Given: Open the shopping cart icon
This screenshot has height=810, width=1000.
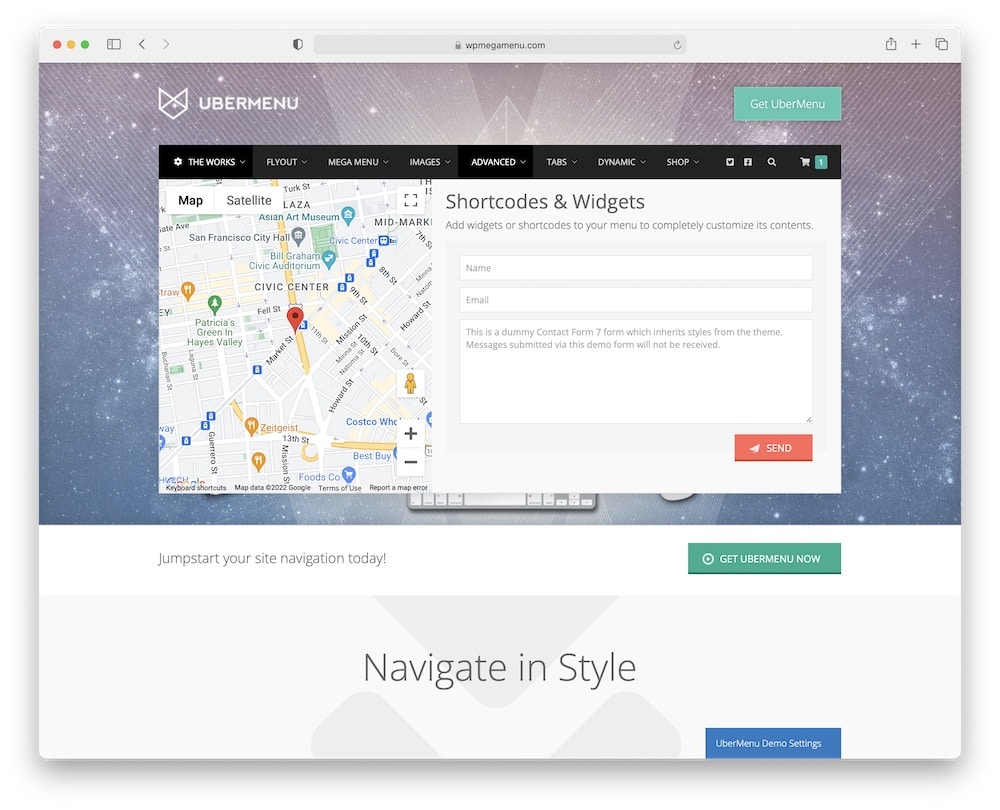Looking at the screenshot, I should pyautogui.click(x=805, y=162).
